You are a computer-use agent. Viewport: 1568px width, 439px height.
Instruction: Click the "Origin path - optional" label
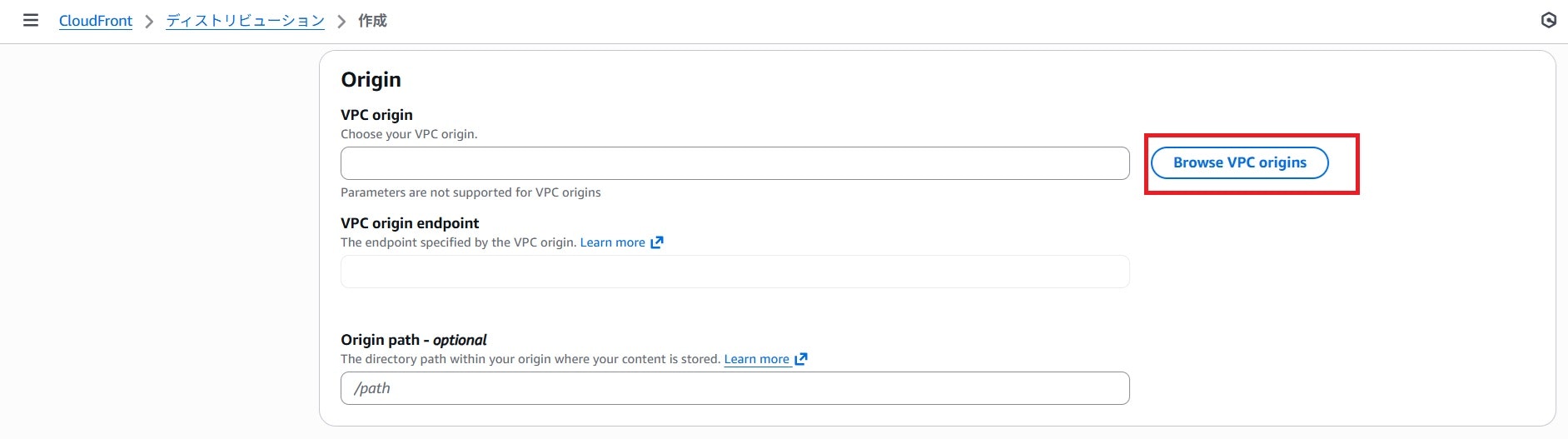414,340
